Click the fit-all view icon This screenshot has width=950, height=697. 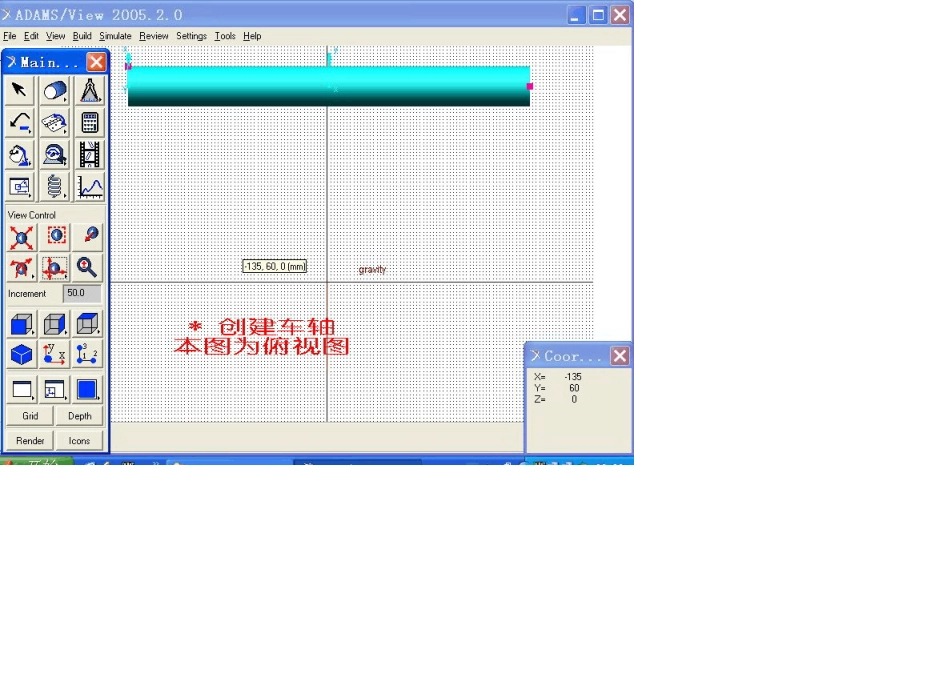click(21, 237)
